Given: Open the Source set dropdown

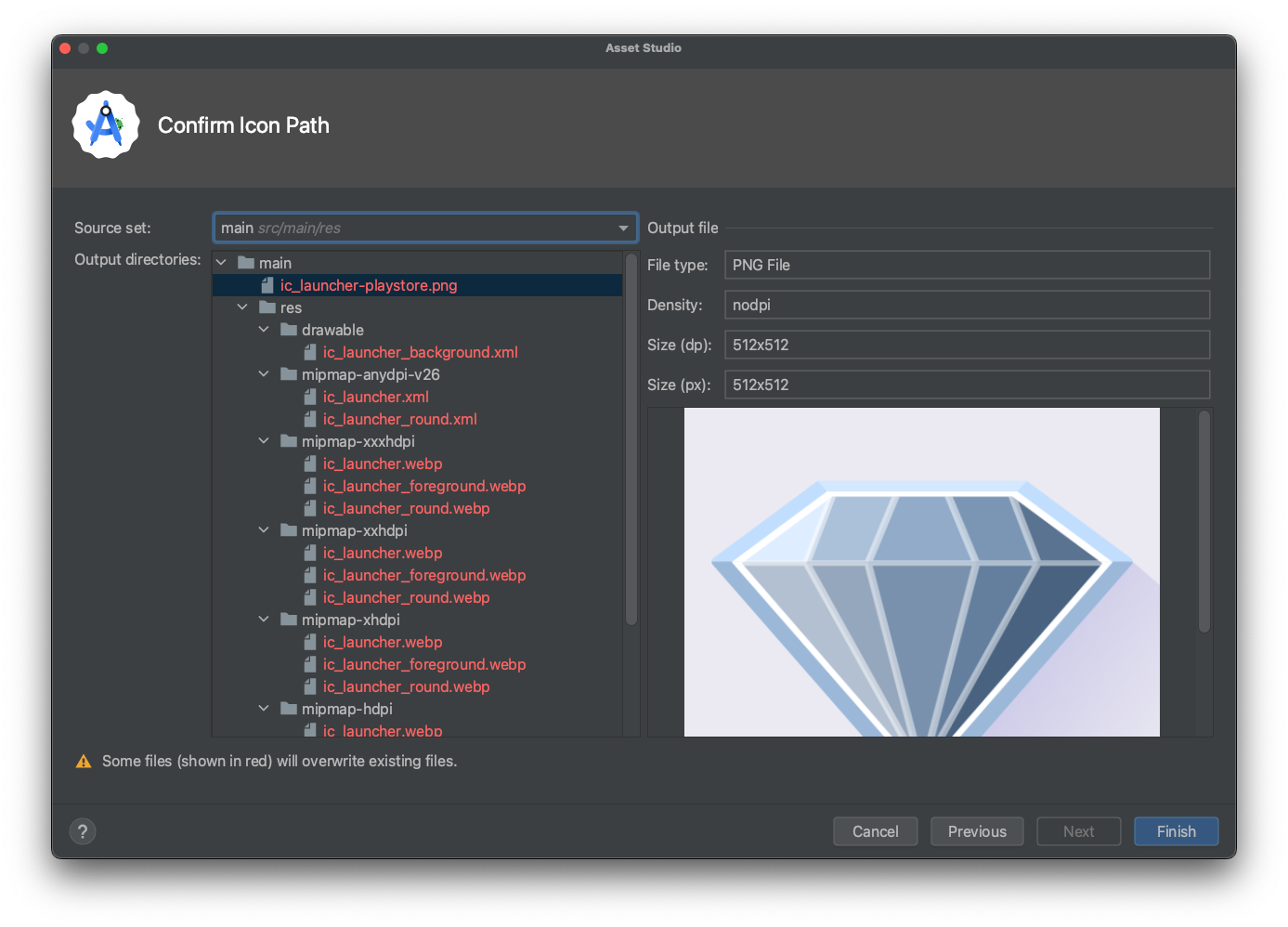Looking at the screenshot, I should click(x=425, y=228).
